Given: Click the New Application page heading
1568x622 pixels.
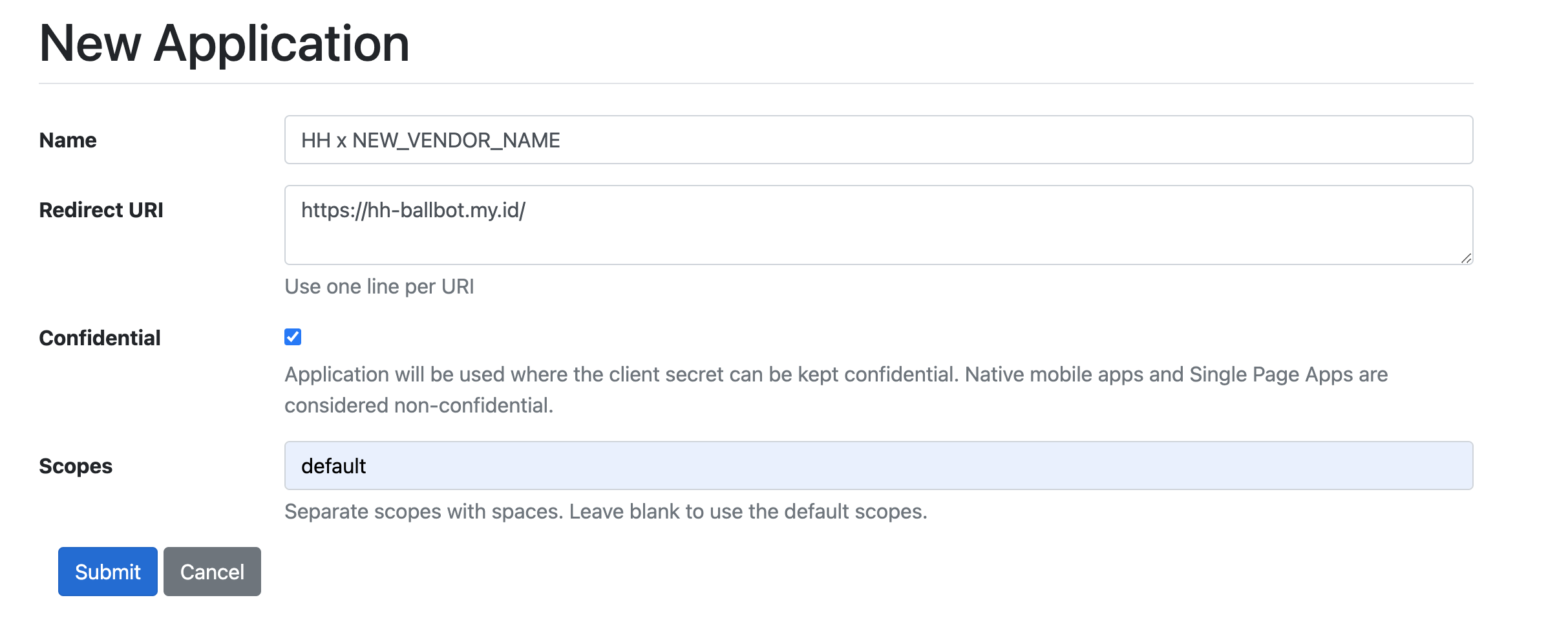Looking at the screenshot, I should click(x=224, y=43).
